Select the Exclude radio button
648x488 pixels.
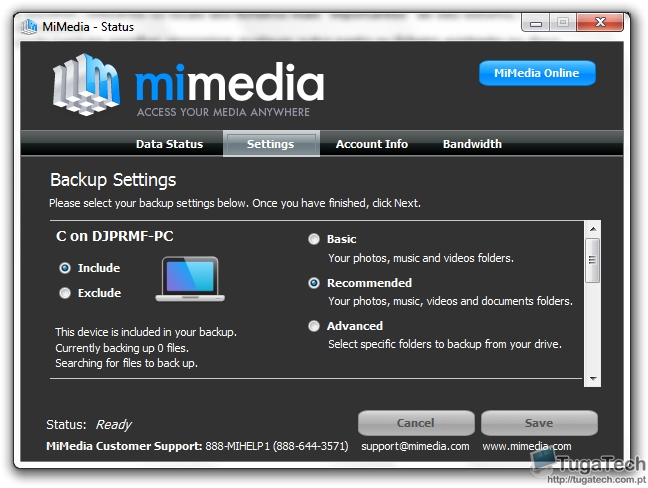[65, 293]
